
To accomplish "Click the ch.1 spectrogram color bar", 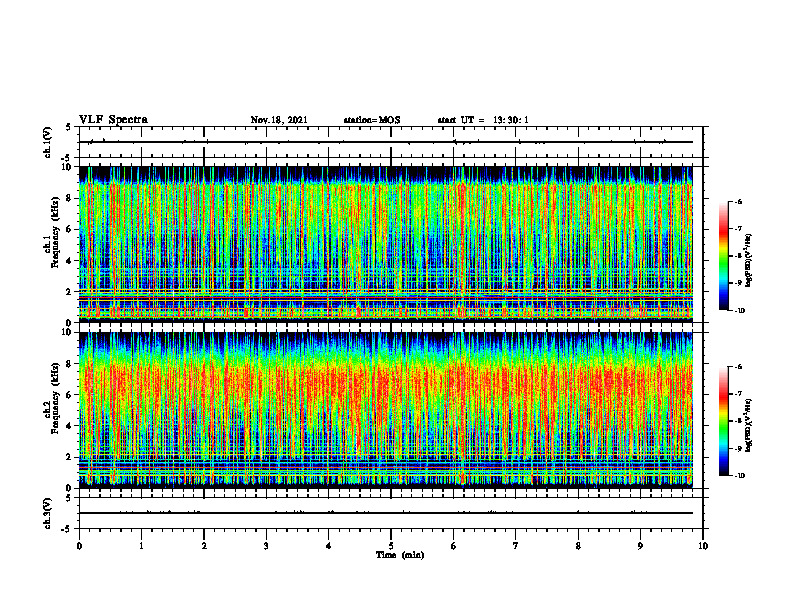I will coord(723,256).
